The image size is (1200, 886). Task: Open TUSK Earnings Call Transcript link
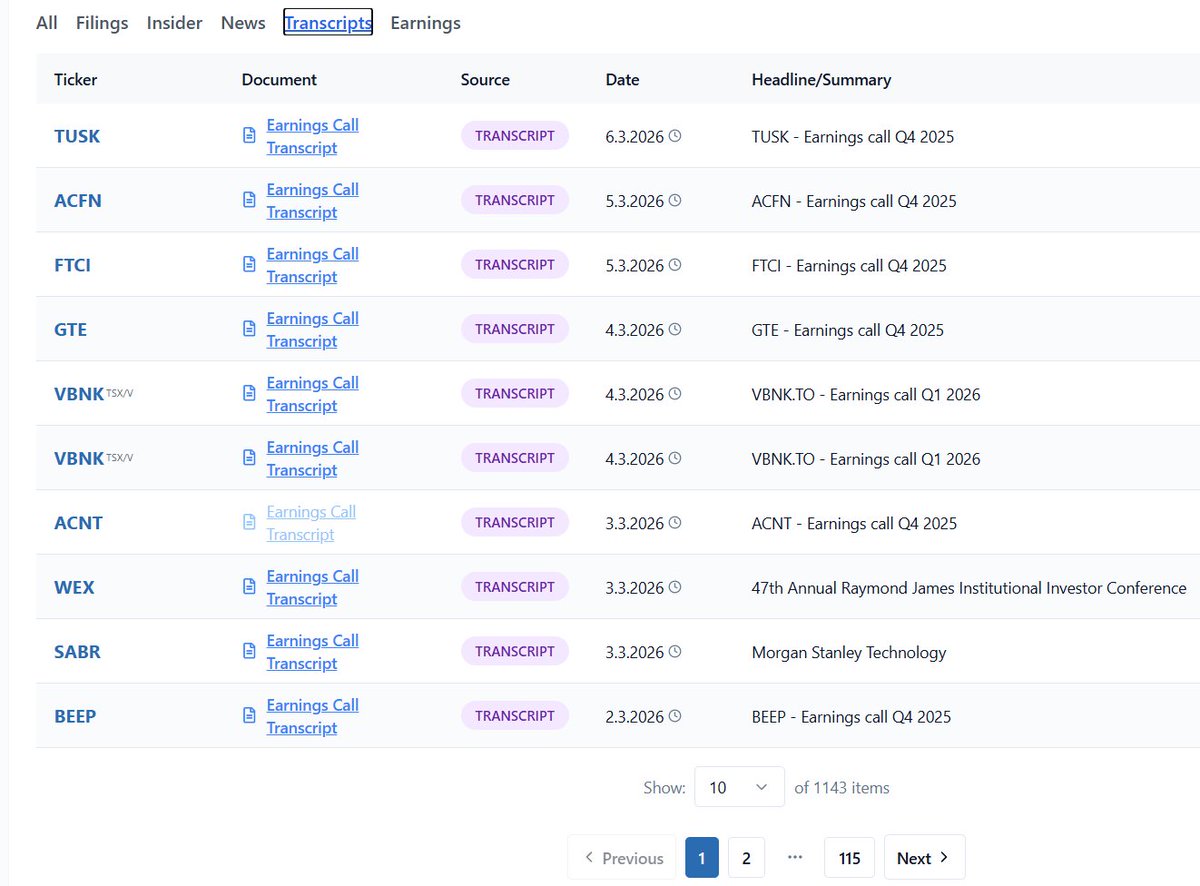point(312,136)
